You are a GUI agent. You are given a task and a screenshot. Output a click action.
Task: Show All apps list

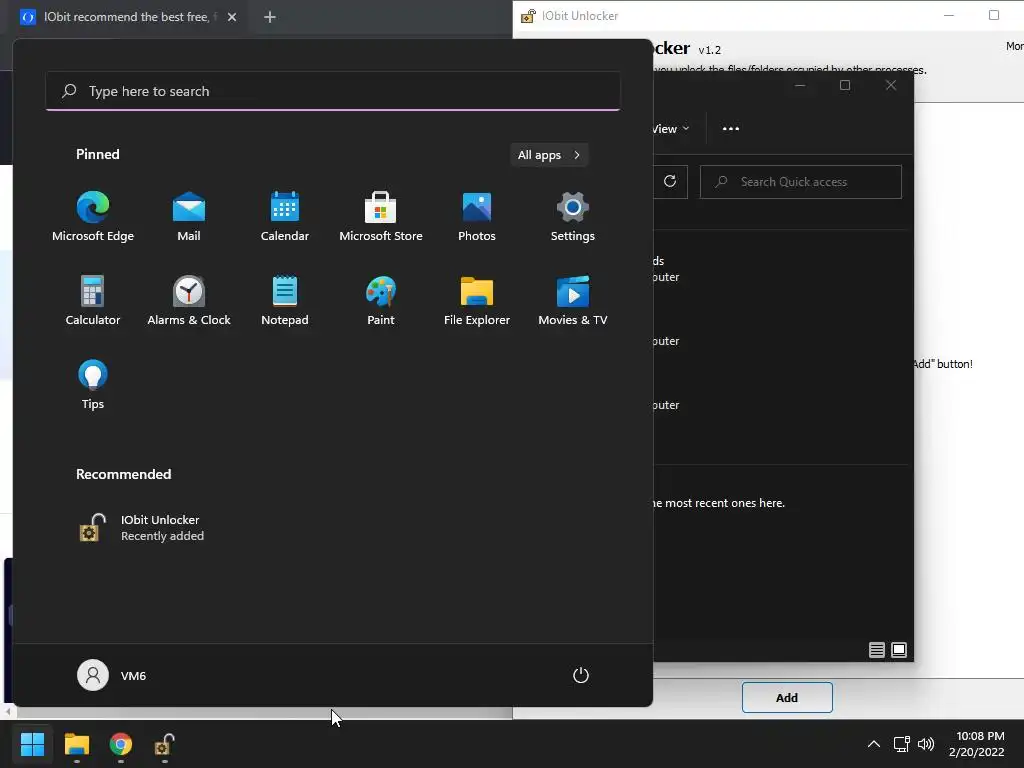(549, 155)
